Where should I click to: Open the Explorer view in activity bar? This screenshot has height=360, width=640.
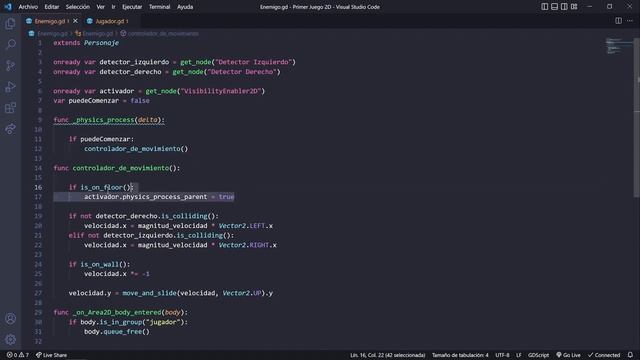(x=11, y=24)
